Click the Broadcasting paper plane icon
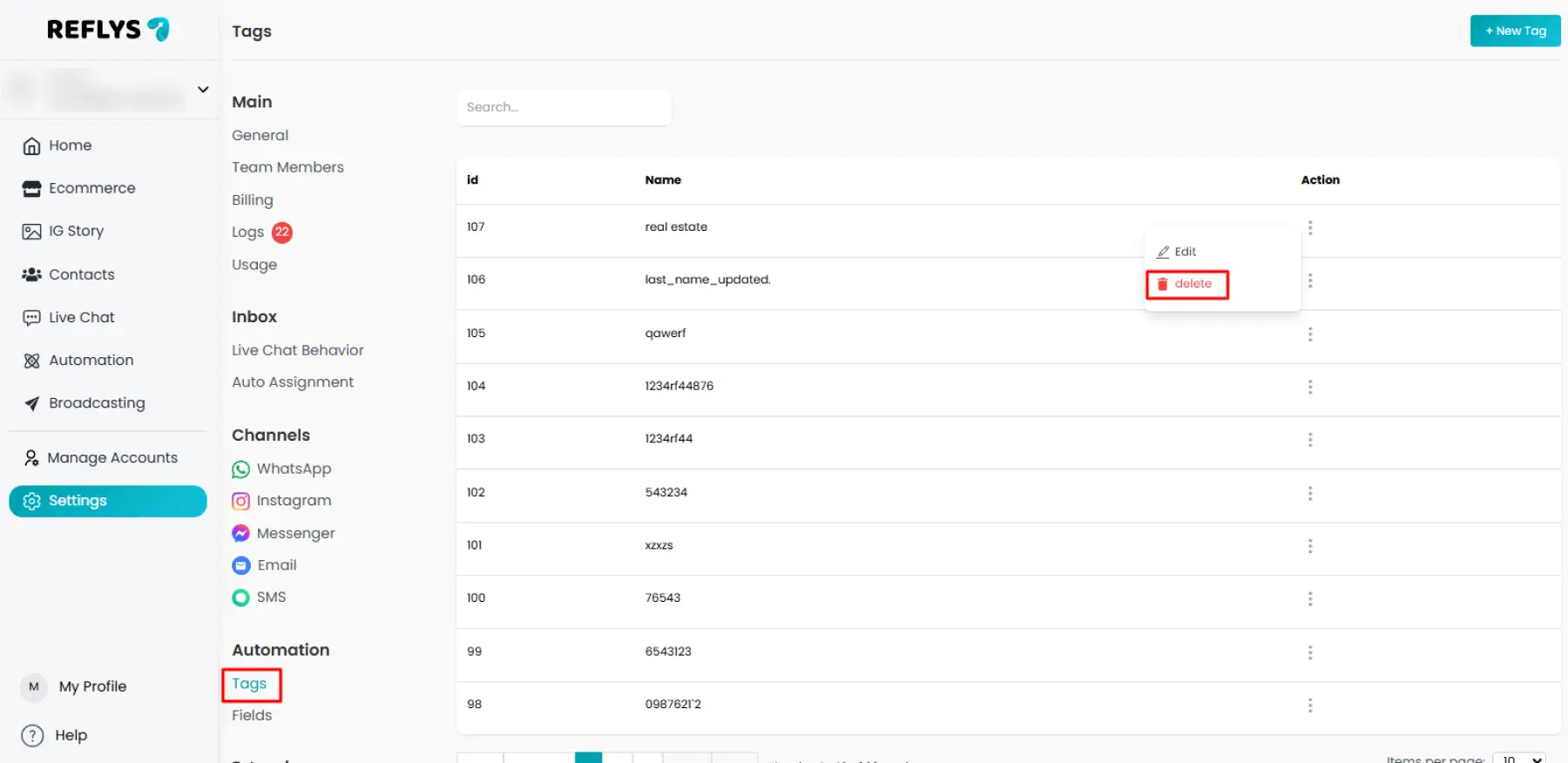Viewport: 1568px width, 763px height. click(x=31, y=403)
